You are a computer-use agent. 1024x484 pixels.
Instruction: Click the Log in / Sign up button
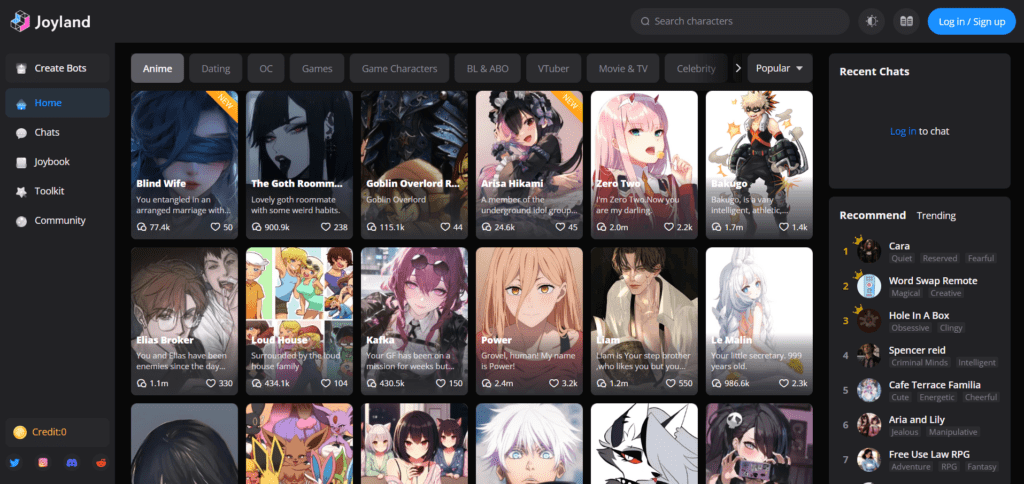point(972,21)
